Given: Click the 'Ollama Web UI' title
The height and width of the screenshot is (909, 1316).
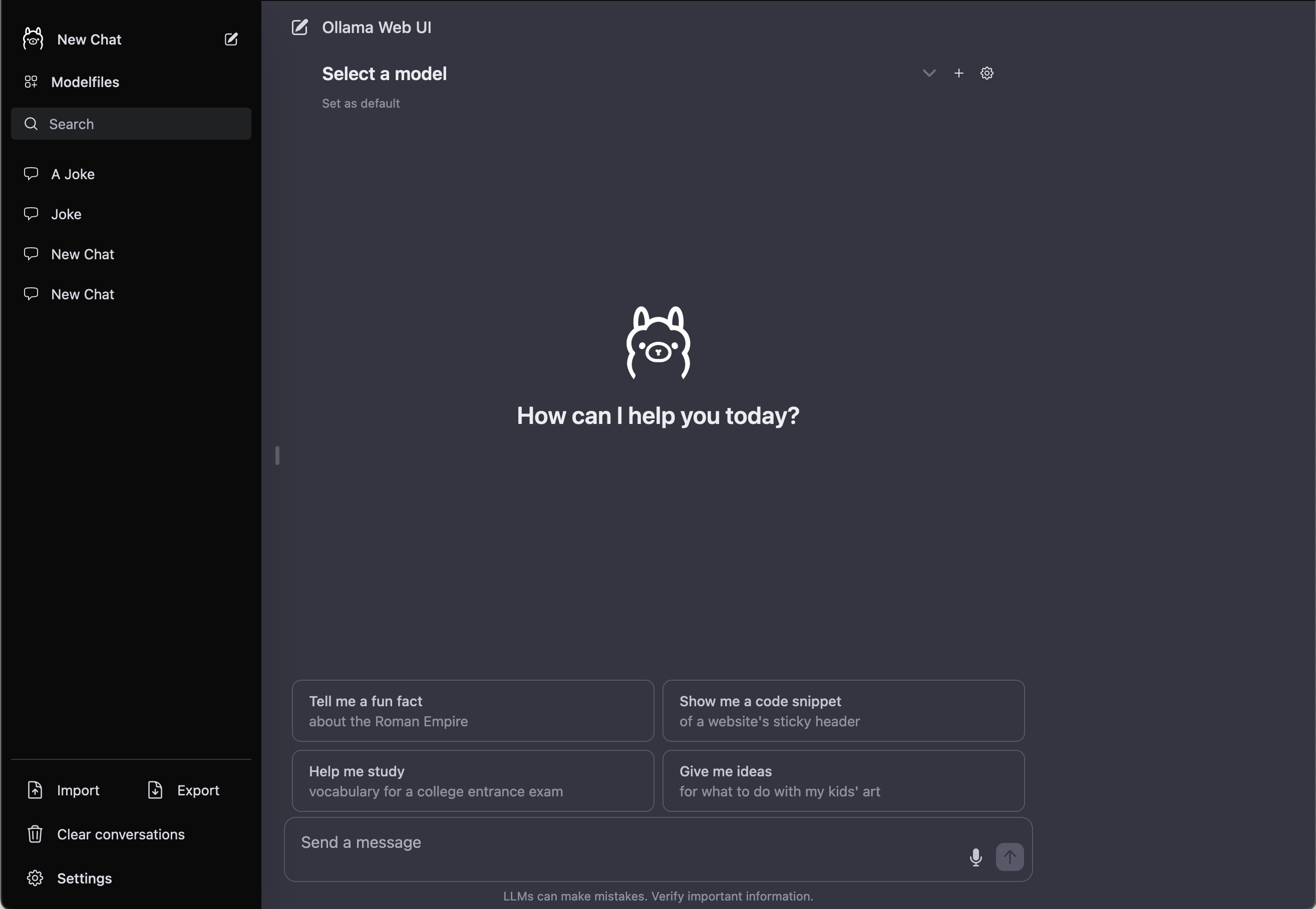Looking at the screenshot, I should [377, 28].
